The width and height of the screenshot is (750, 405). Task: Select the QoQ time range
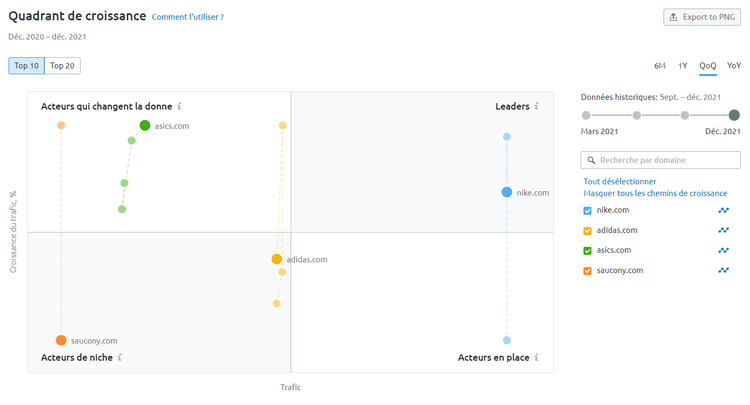pos(708,66)
